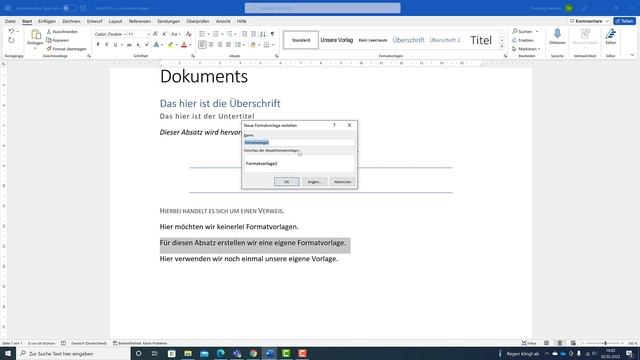Click the numbered list icon
Screen dimensions: 640x360
click(x=216, y=34)
